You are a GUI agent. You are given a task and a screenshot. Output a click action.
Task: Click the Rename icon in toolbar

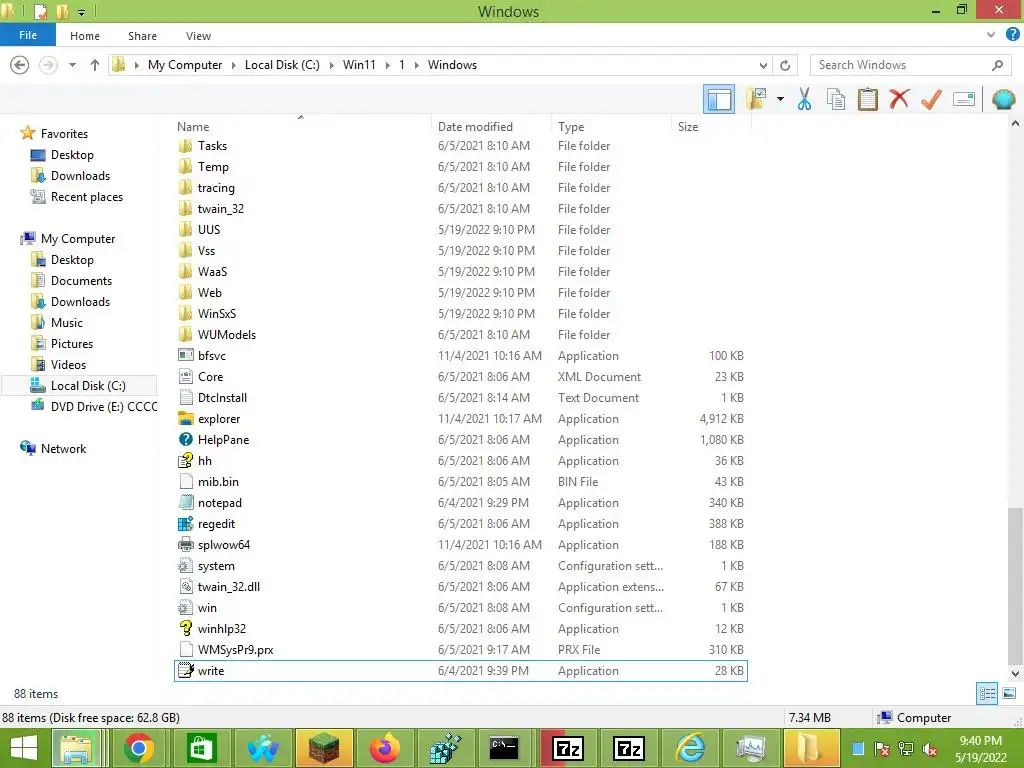coord(964,99)
